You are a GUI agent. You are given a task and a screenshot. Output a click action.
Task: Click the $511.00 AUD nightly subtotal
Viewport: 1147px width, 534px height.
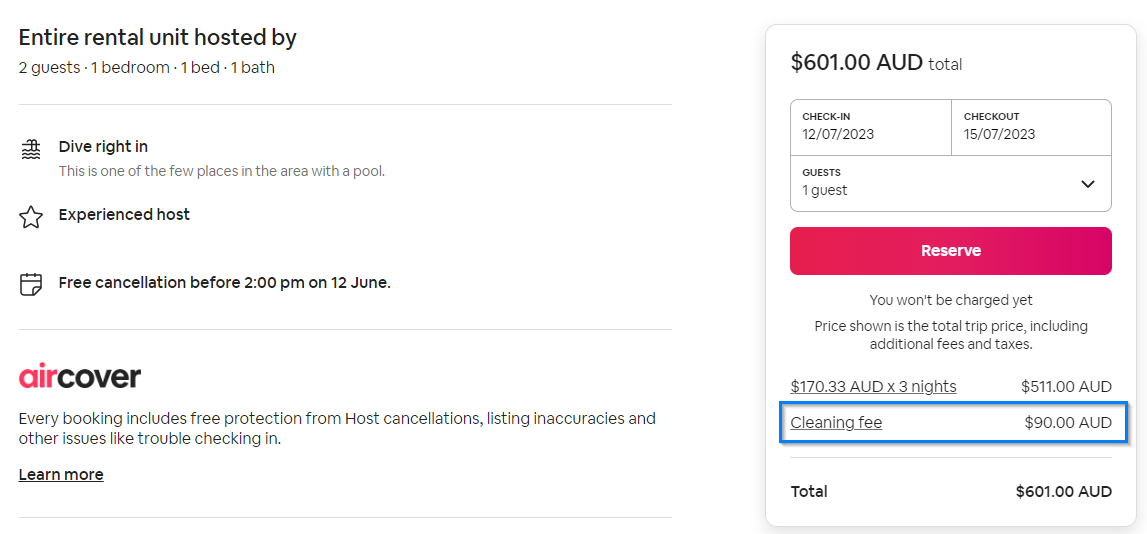click(1066, 386)
